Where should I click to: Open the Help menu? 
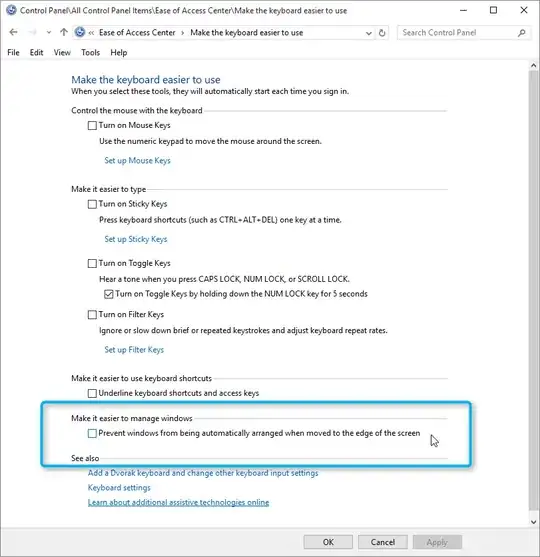[x=119, y=53]
